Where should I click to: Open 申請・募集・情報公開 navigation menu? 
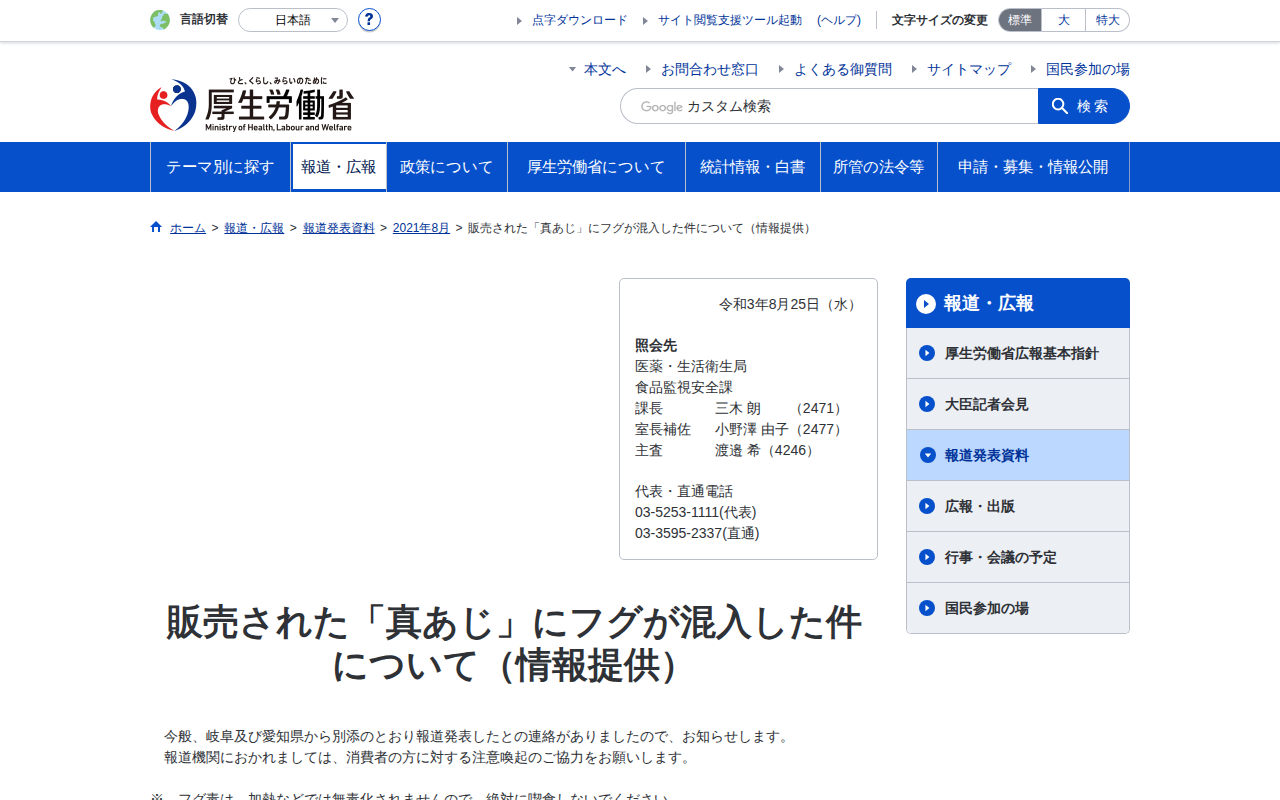(x=1033, y=167)
